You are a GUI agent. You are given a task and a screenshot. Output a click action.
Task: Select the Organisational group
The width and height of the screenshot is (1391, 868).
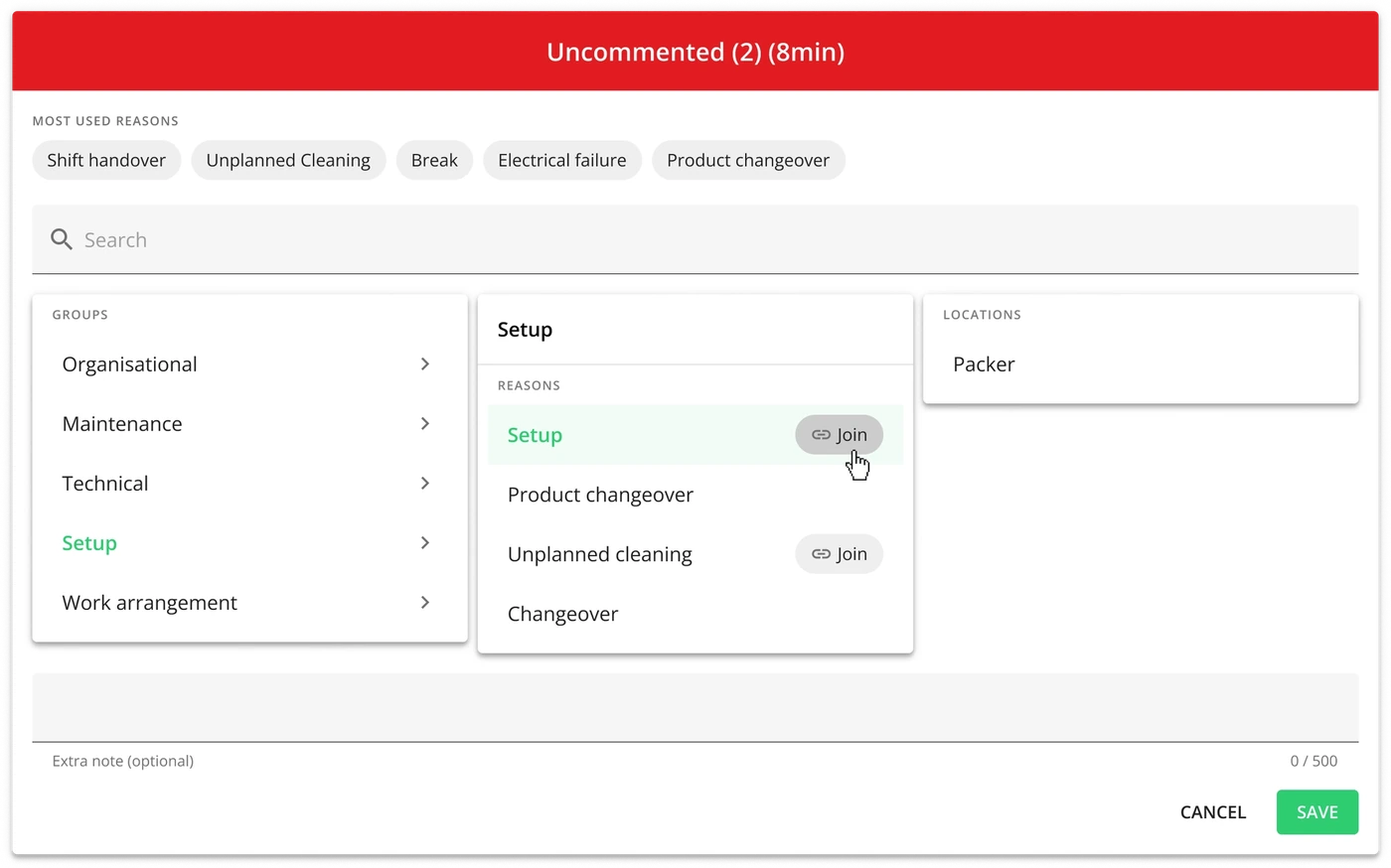coord(249,364)
